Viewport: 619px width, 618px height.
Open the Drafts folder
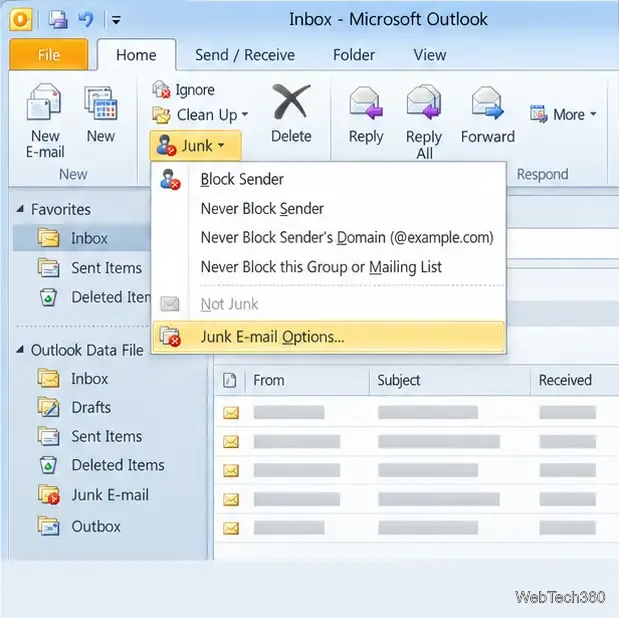(x=74, y=408)
